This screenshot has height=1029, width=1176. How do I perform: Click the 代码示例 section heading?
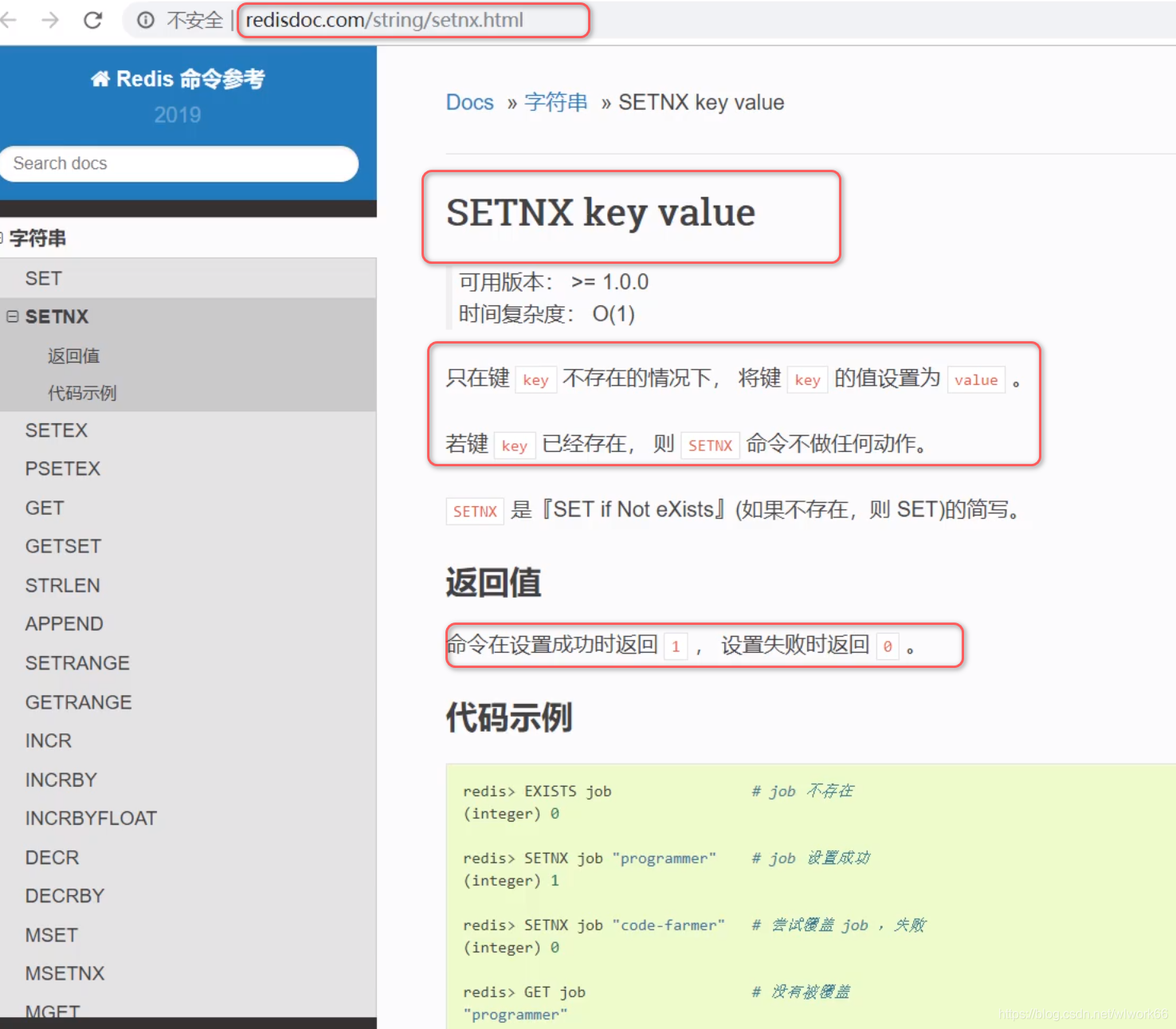tap(509, 717)
